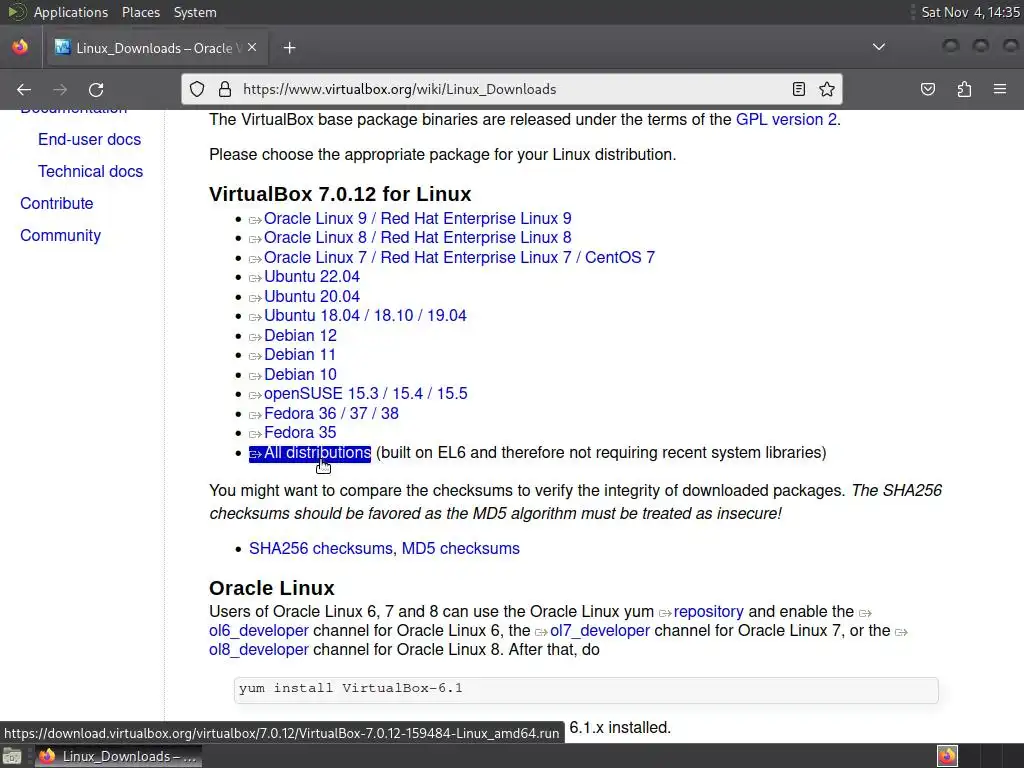
Task: Click the Firefox logo left of tabs
Action: tap(20, 47)
